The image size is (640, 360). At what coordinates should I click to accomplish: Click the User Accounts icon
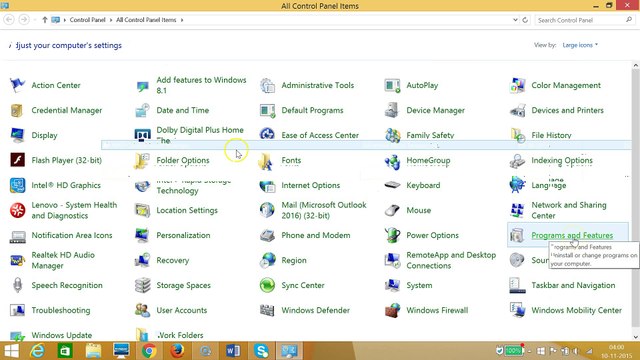click(142, 310)
